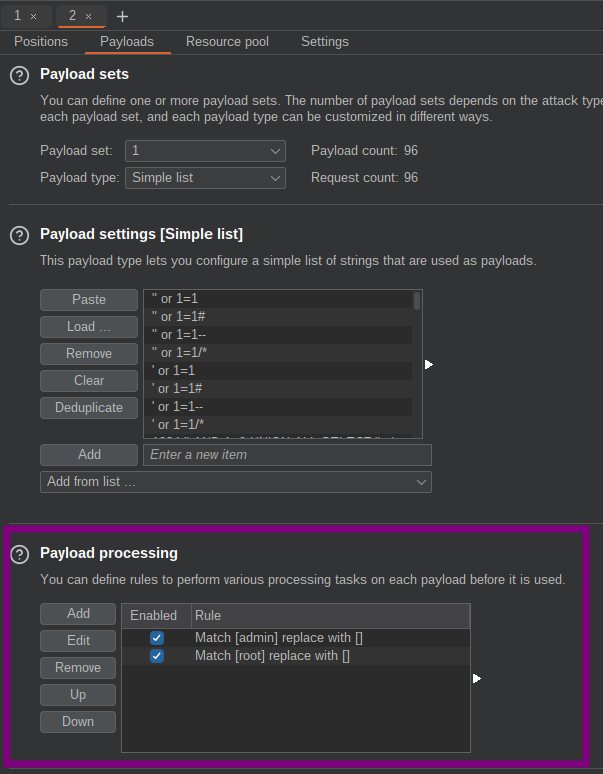603x774 pixels.
Task: Paste payloads into the simple list
Action: tap(89, 300)
